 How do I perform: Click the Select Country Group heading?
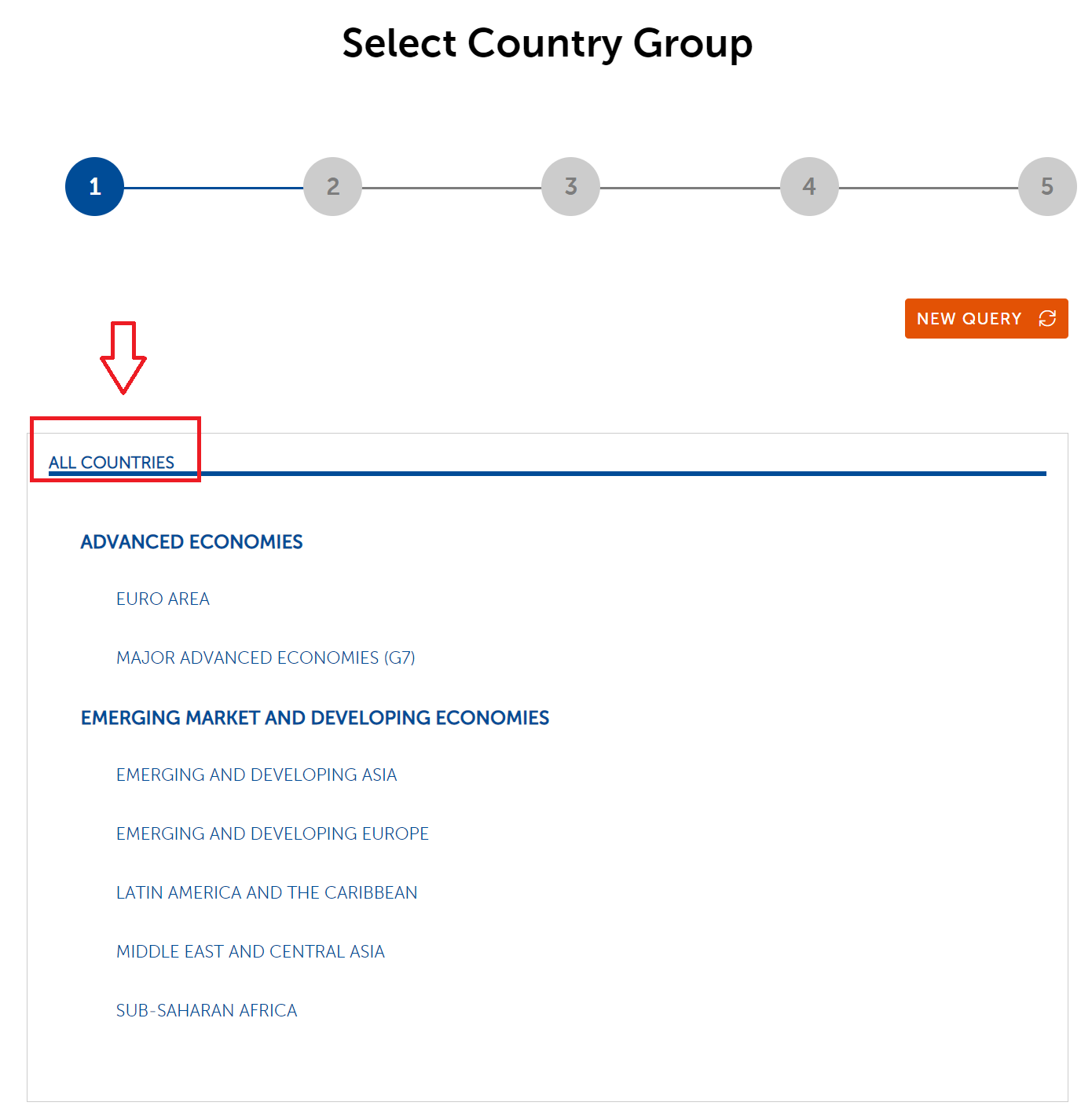(x=547, y=43)
